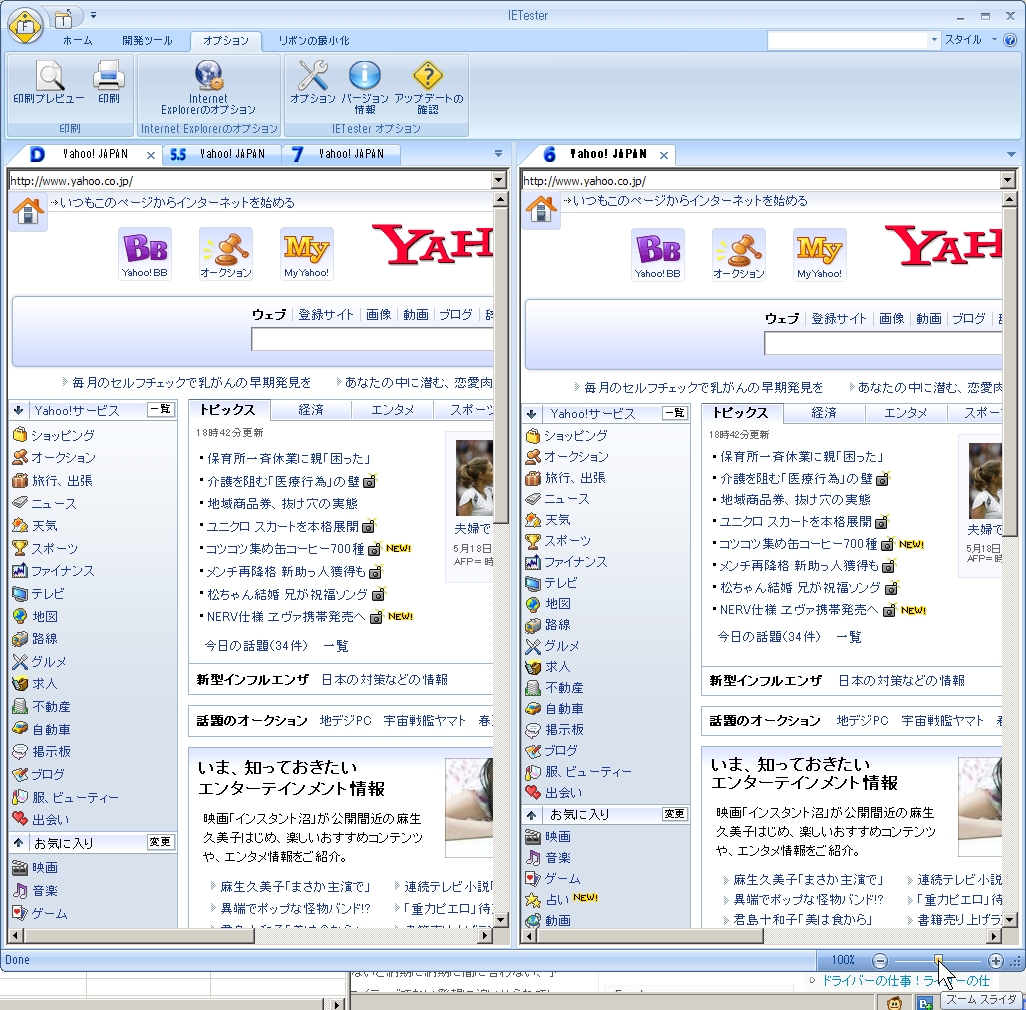The height and width of the screenshot is (1010, 1026).
Task: Click the リボンの最小化 ribbon tab
Action: coord(314,41)
